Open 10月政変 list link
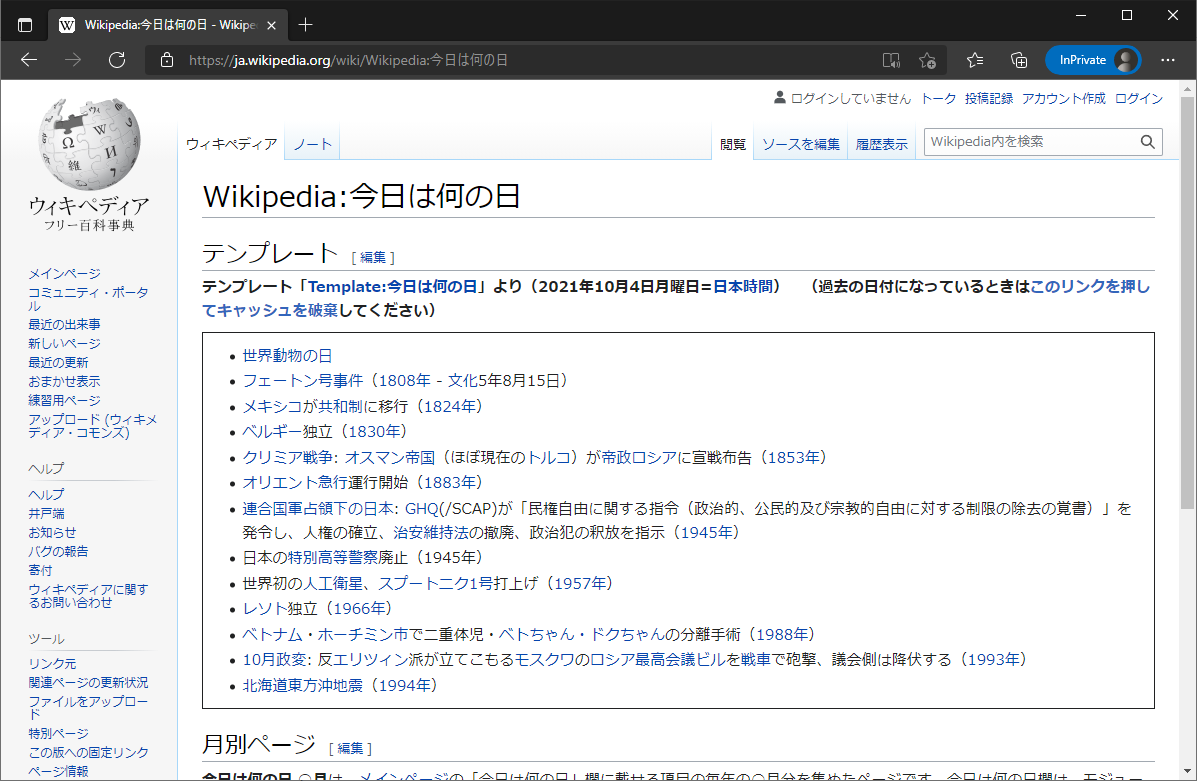Viewport: 1197px width, 781px height. [x=275, y=660]
